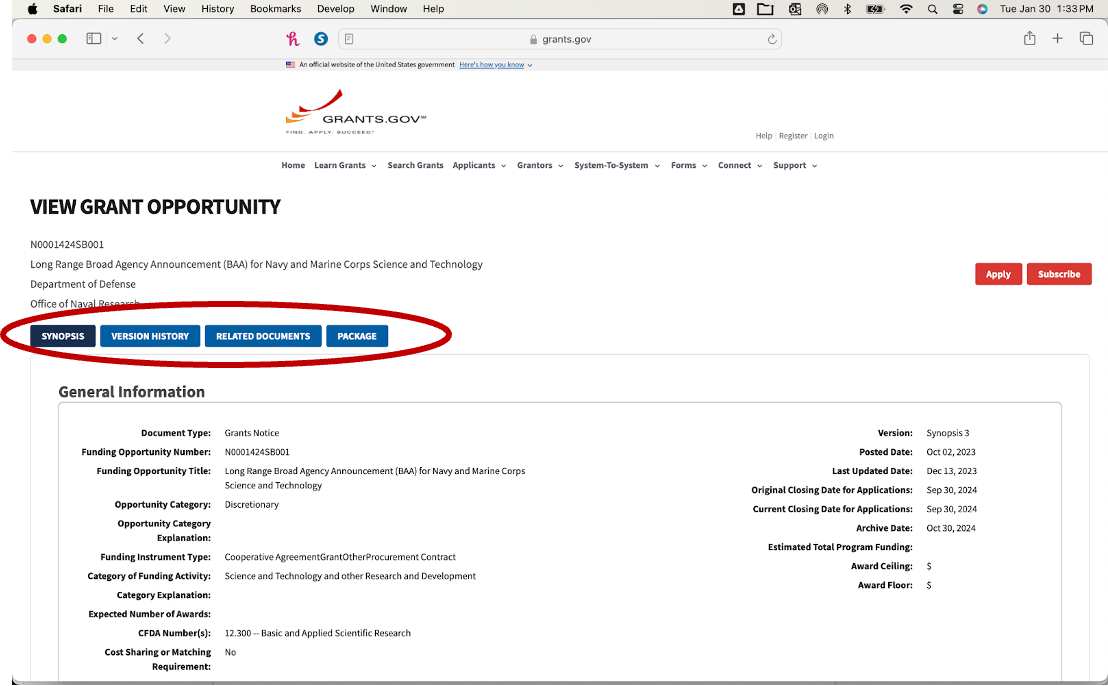Go forward to the next page
Screen dimensions: 1108x686
click(167, 39)
